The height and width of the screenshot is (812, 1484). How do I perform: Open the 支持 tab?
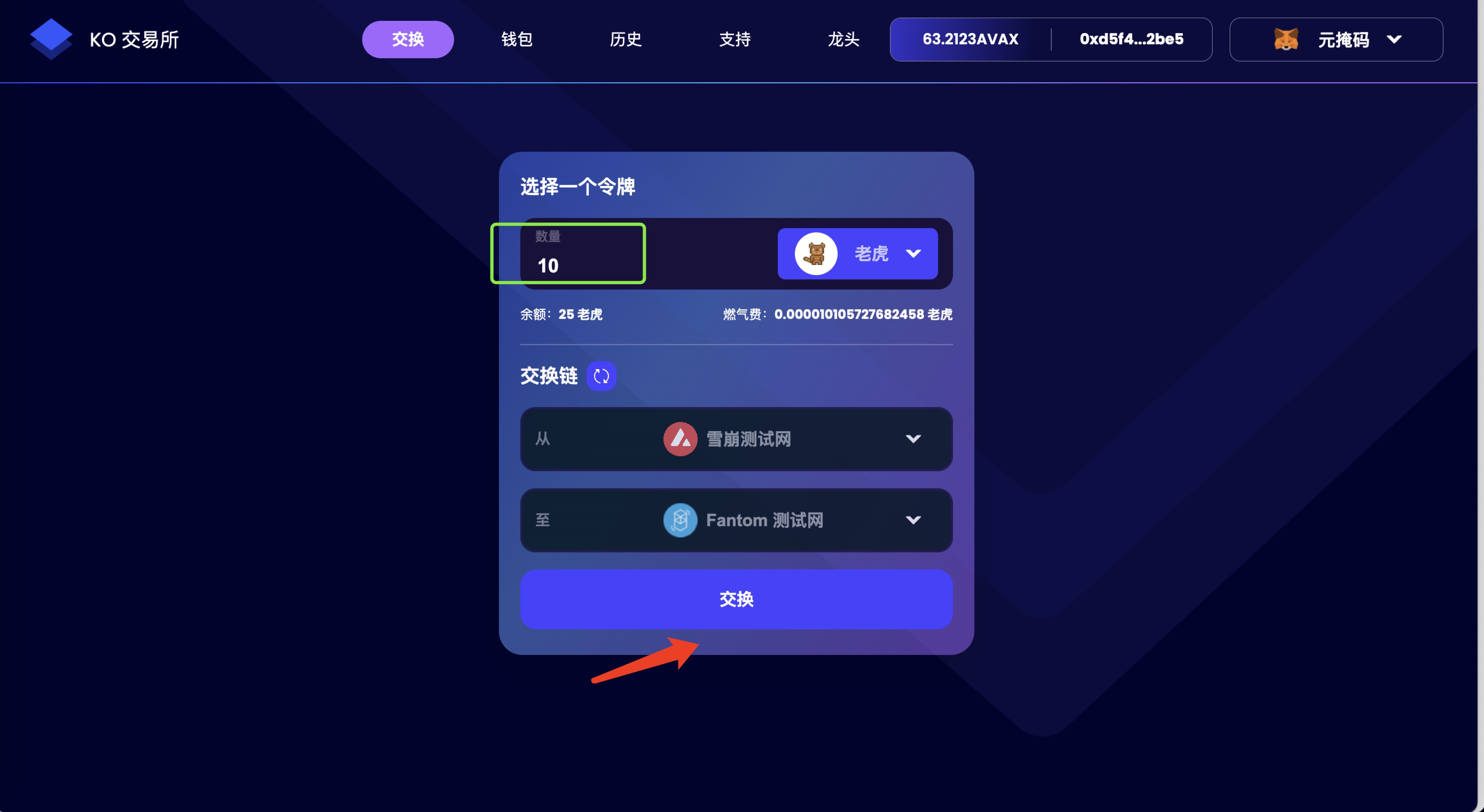[735, 39]
